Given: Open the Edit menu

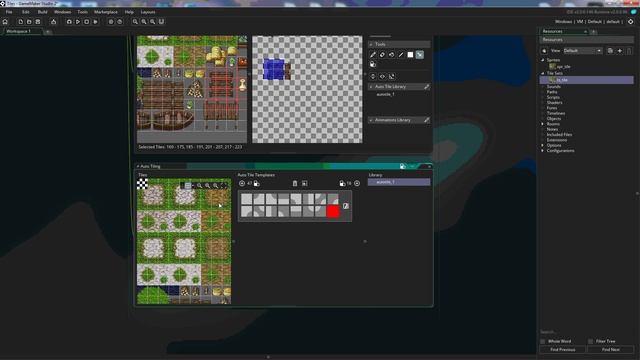Looking at the screenshot, I should click(x=26, y=12).
